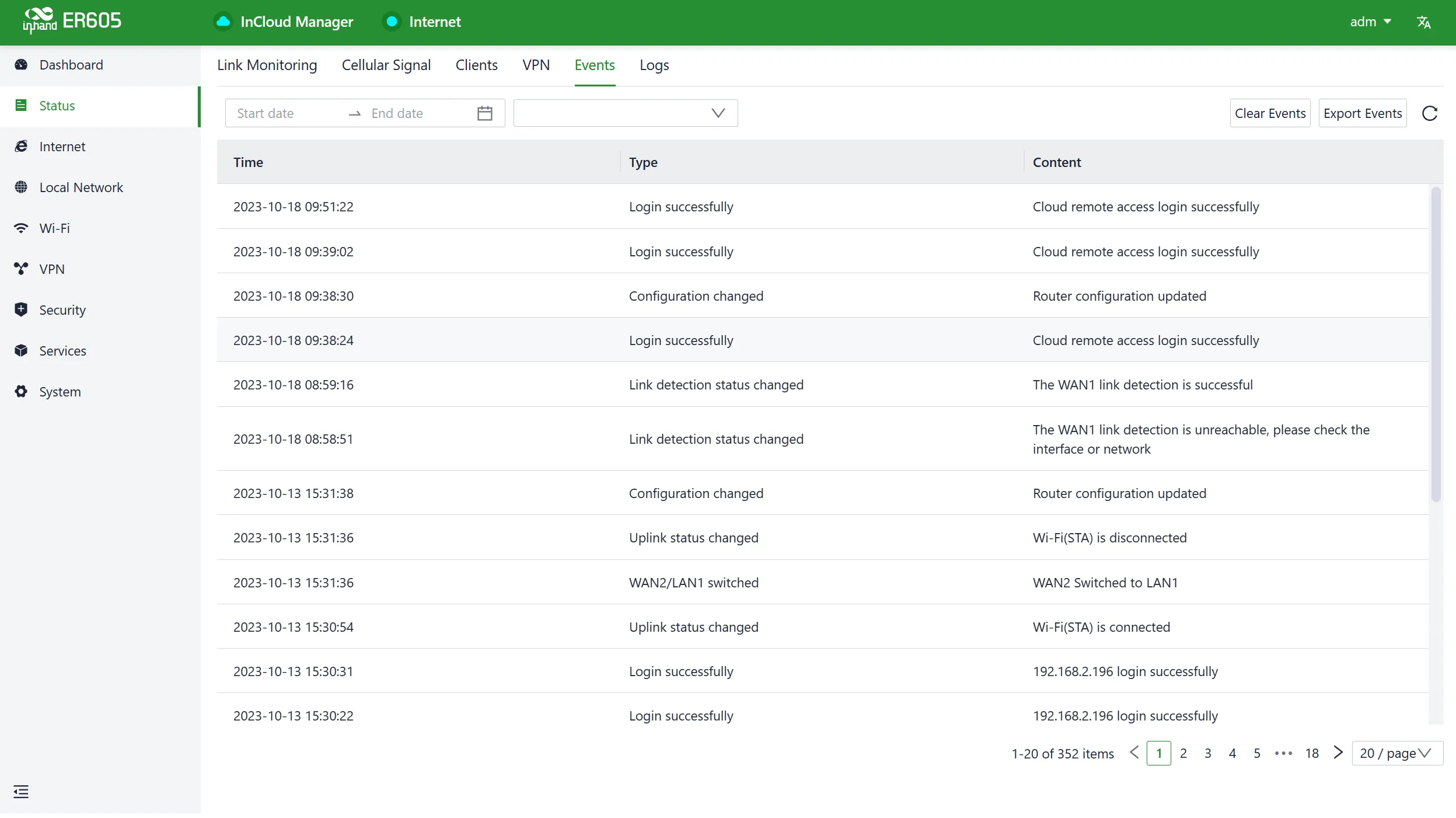Go to page 2 of events

click(x=1183, y=753)
